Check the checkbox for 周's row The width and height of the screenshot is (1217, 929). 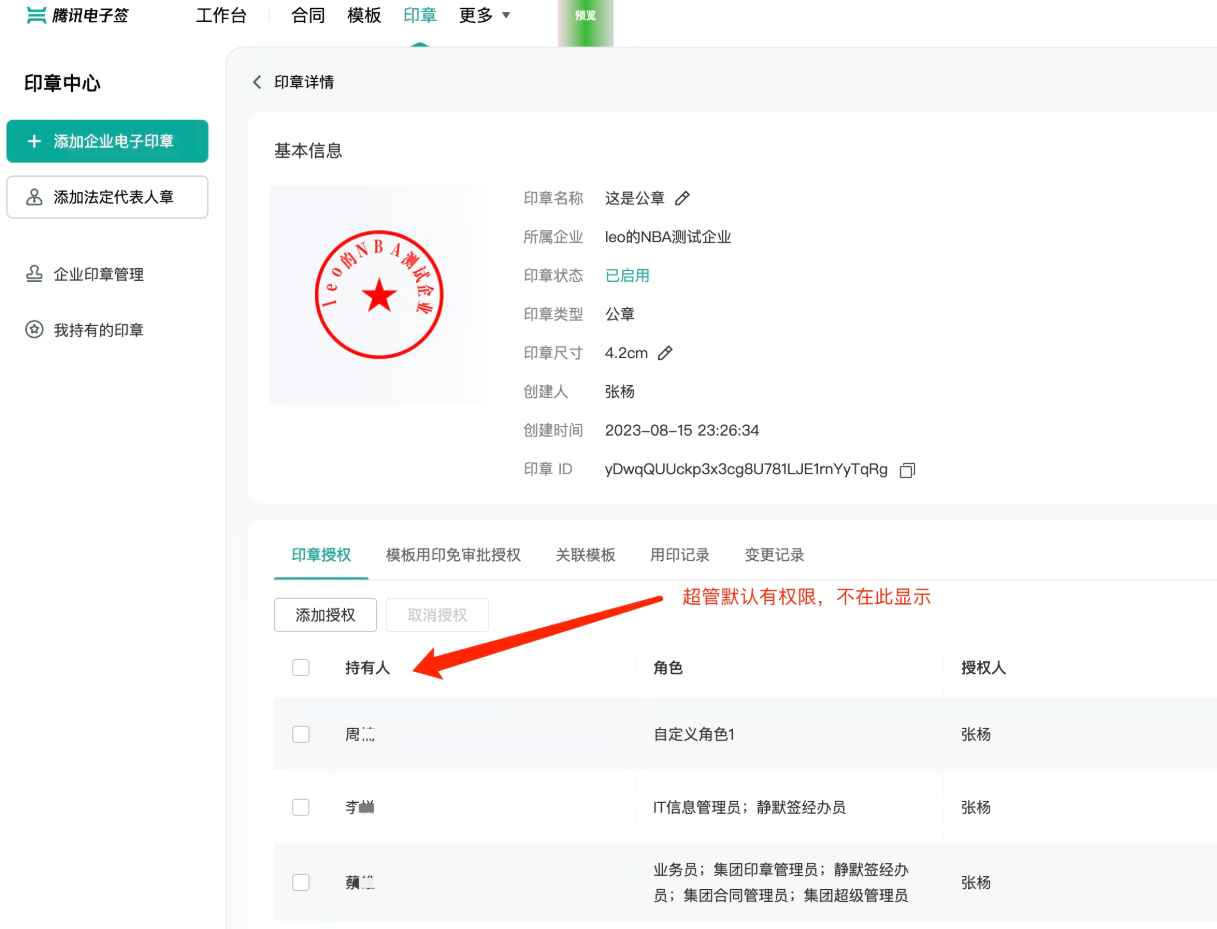(301, 734)
